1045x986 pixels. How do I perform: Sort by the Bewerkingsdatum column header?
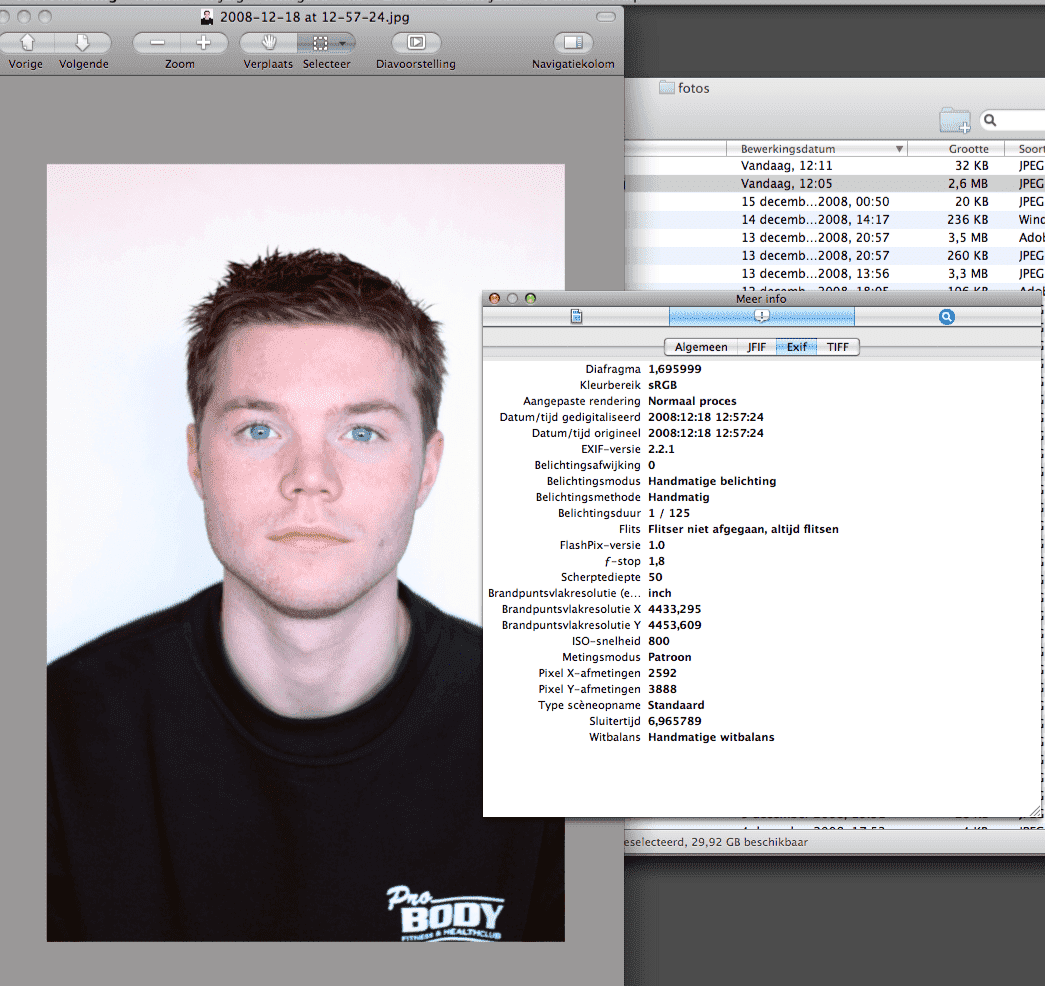click(x=815, y=149)
